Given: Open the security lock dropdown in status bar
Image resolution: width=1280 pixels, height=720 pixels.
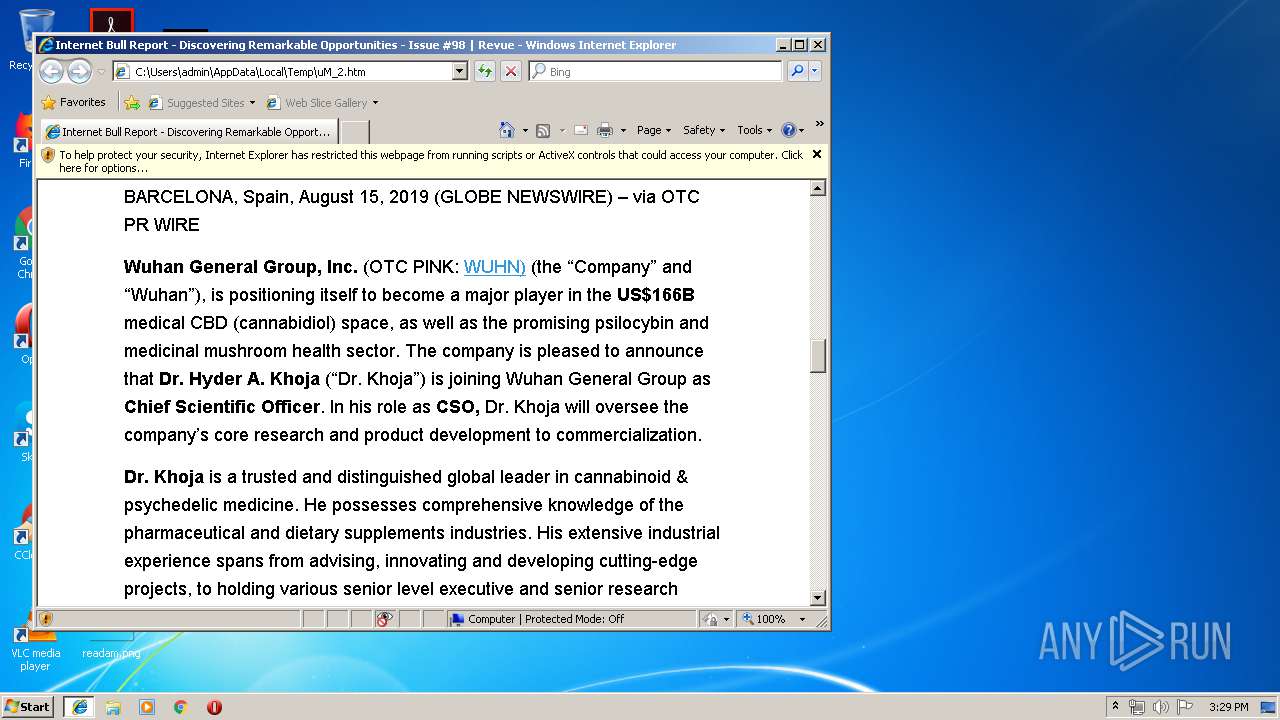Looking at the screenshot, I should tap(716, 619).
